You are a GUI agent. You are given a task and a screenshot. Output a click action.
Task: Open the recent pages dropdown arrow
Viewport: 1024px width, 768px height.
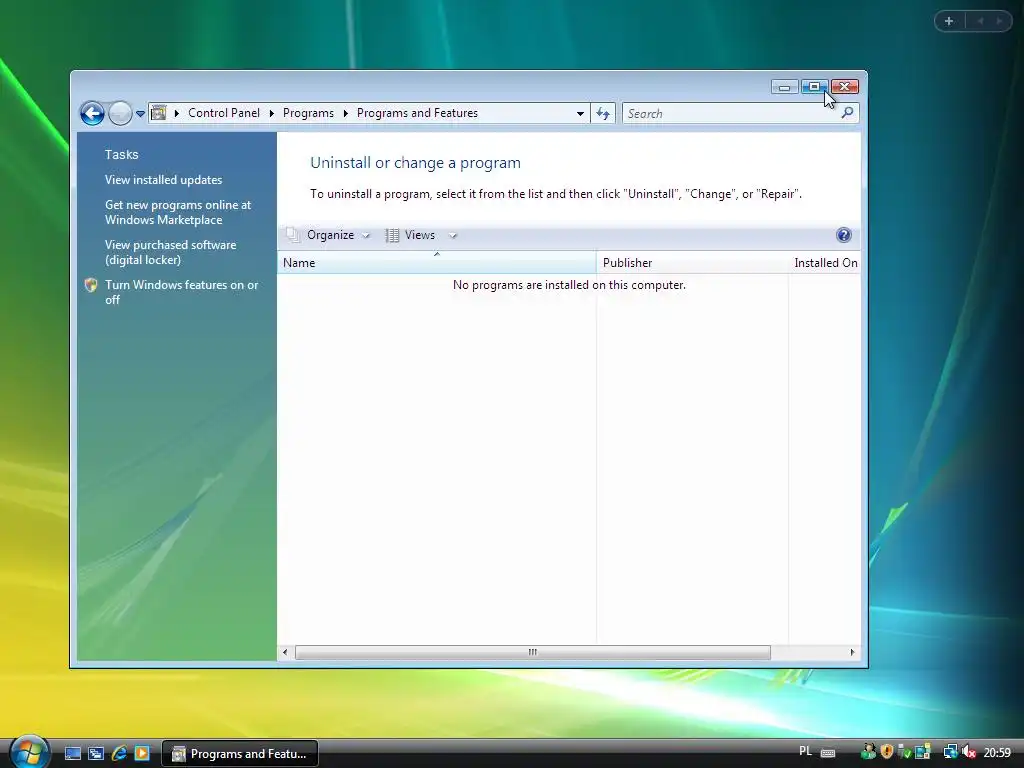pyautogui.click(x=140, y=114)
